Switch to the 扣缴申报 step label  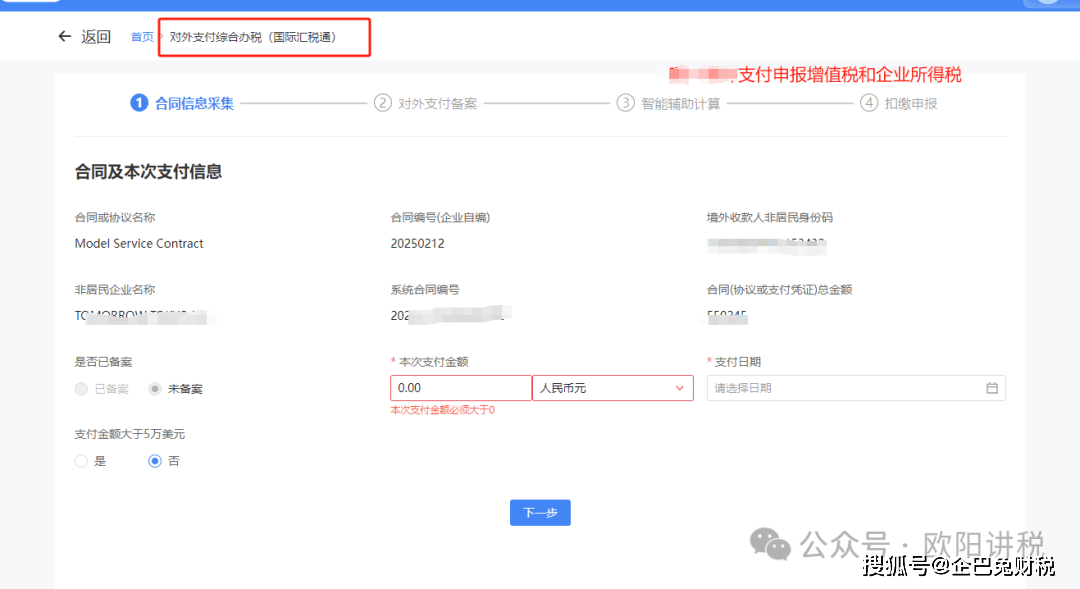click(910, 103)
